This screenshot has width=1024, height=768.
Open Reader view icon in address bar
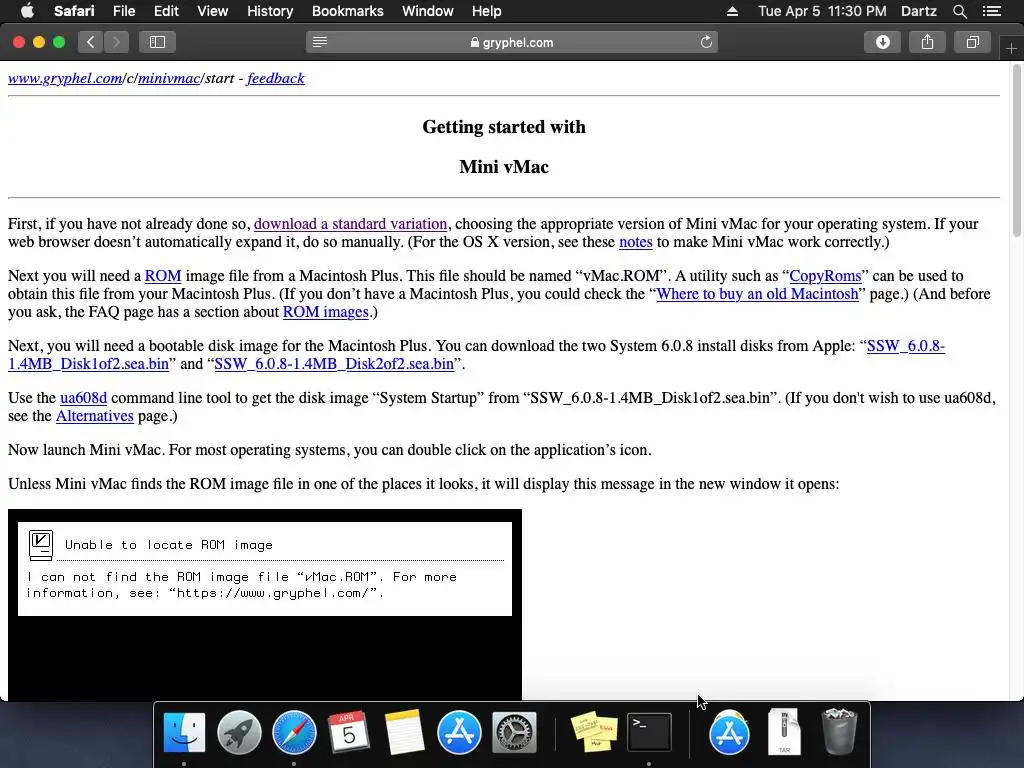coord(319,42)
